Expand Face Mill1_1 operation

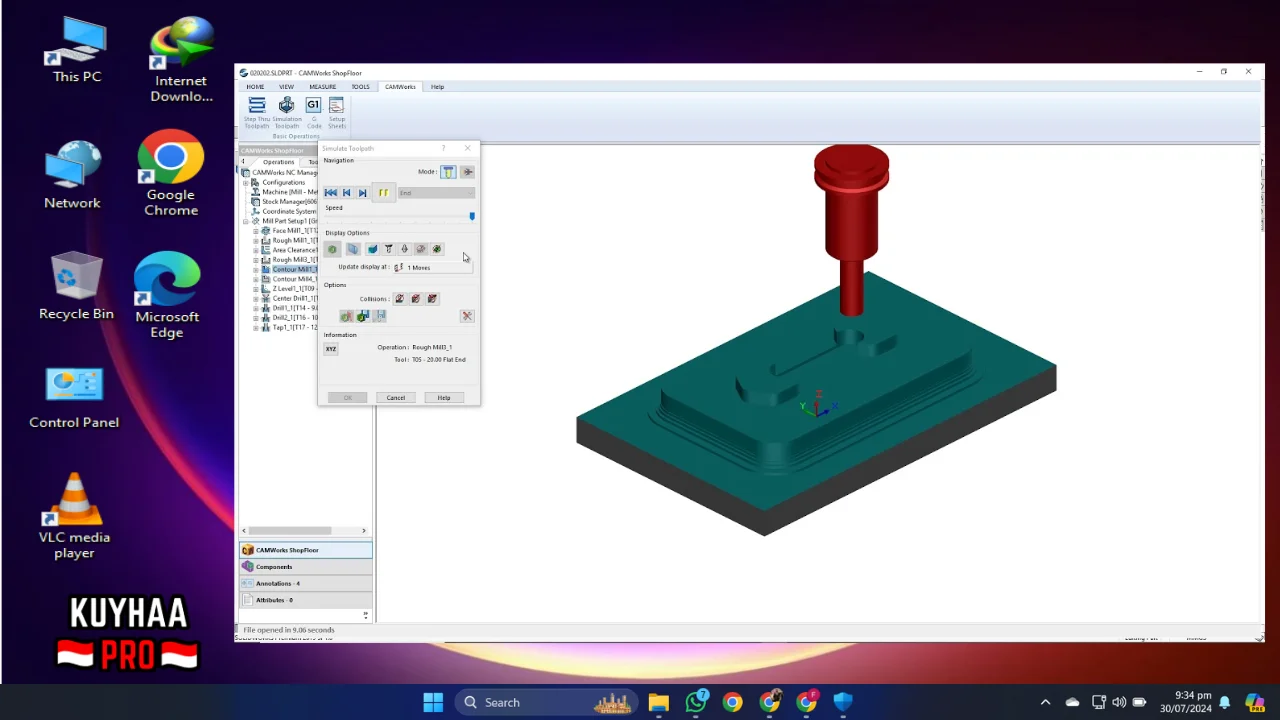pos(256,231)
